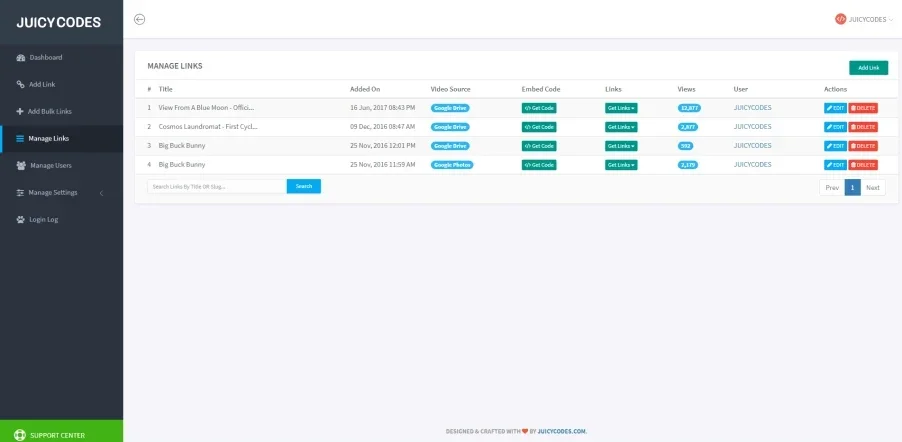The width and height of the screenshot is (902, 442).
Task: Click the Manage Users people icon
Action: (x=21, y=166)
